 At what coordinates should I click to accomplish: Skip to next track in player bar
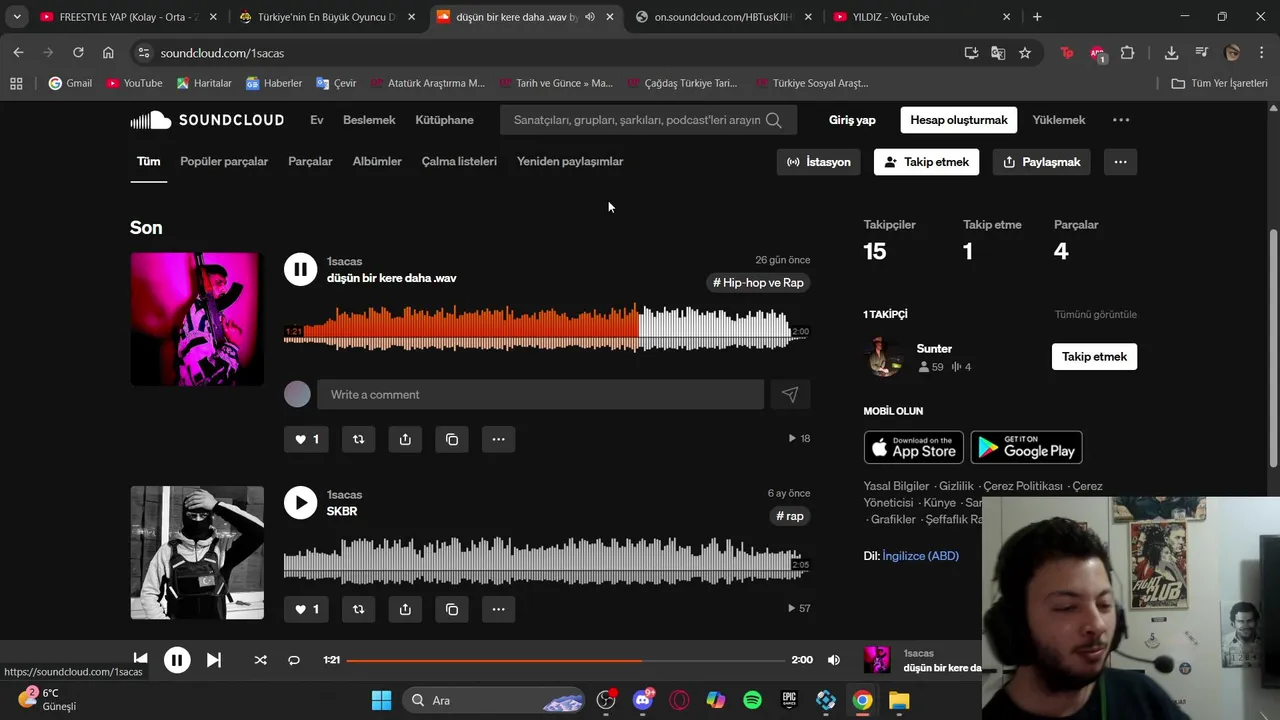(213, 660)
